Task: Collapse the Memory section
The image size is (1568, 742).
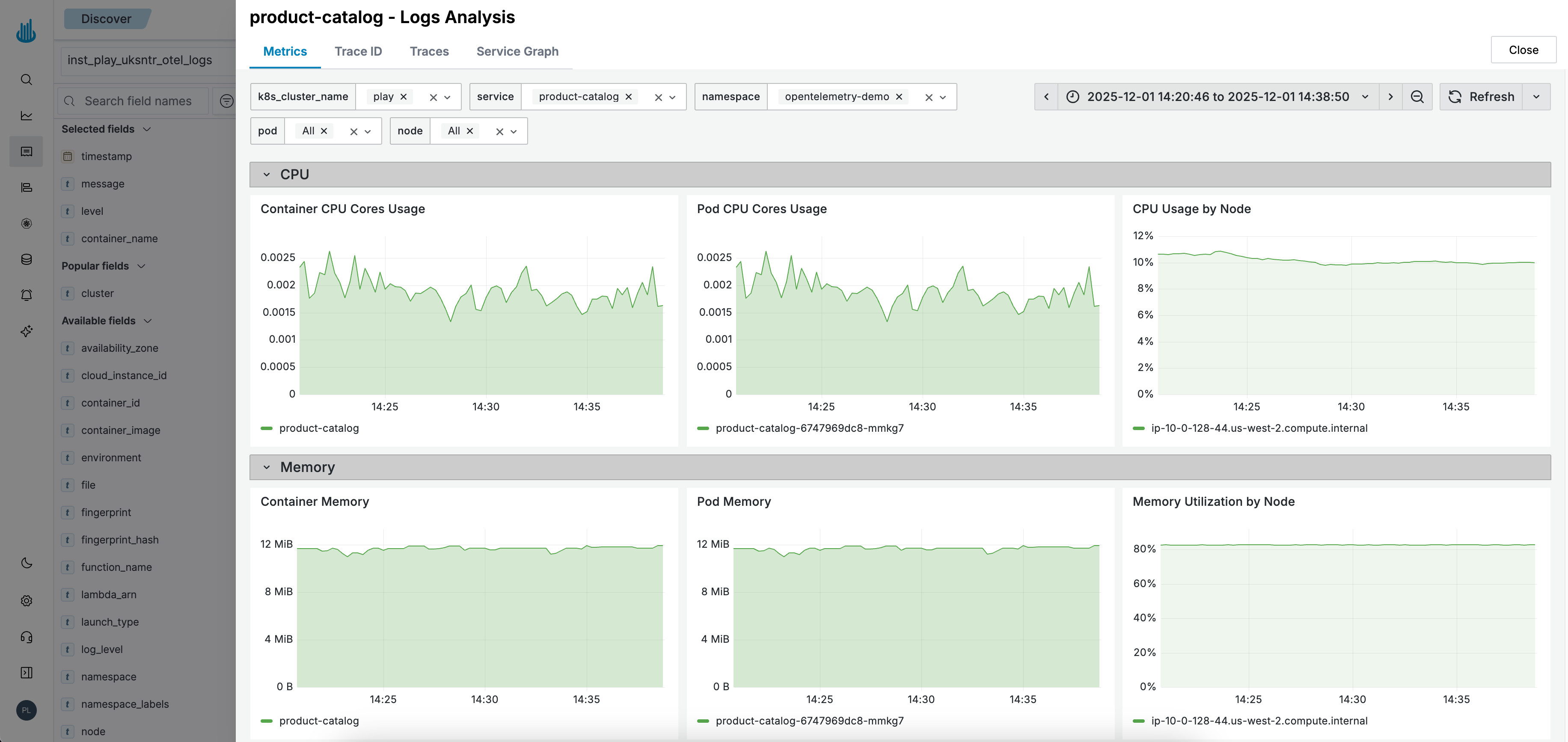Action: tap(266, 467)
